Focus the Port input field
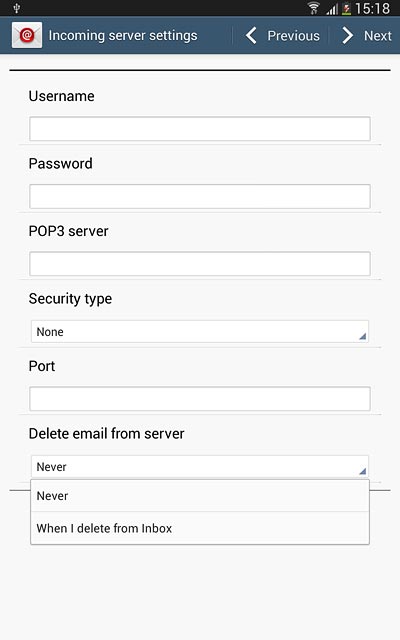 (200, 399)
